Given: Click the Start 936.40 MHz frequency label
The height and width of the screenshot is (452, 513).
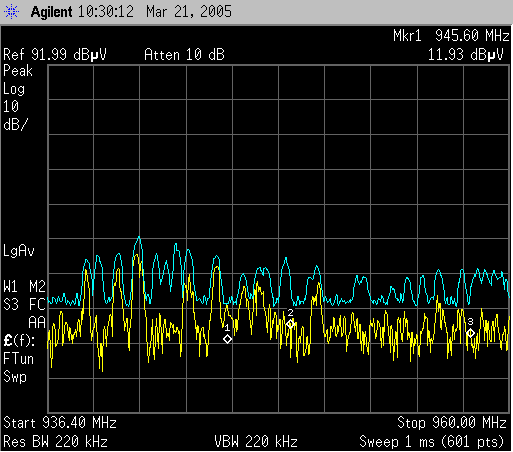Looking at the screenshot, I should pos(60,423).
